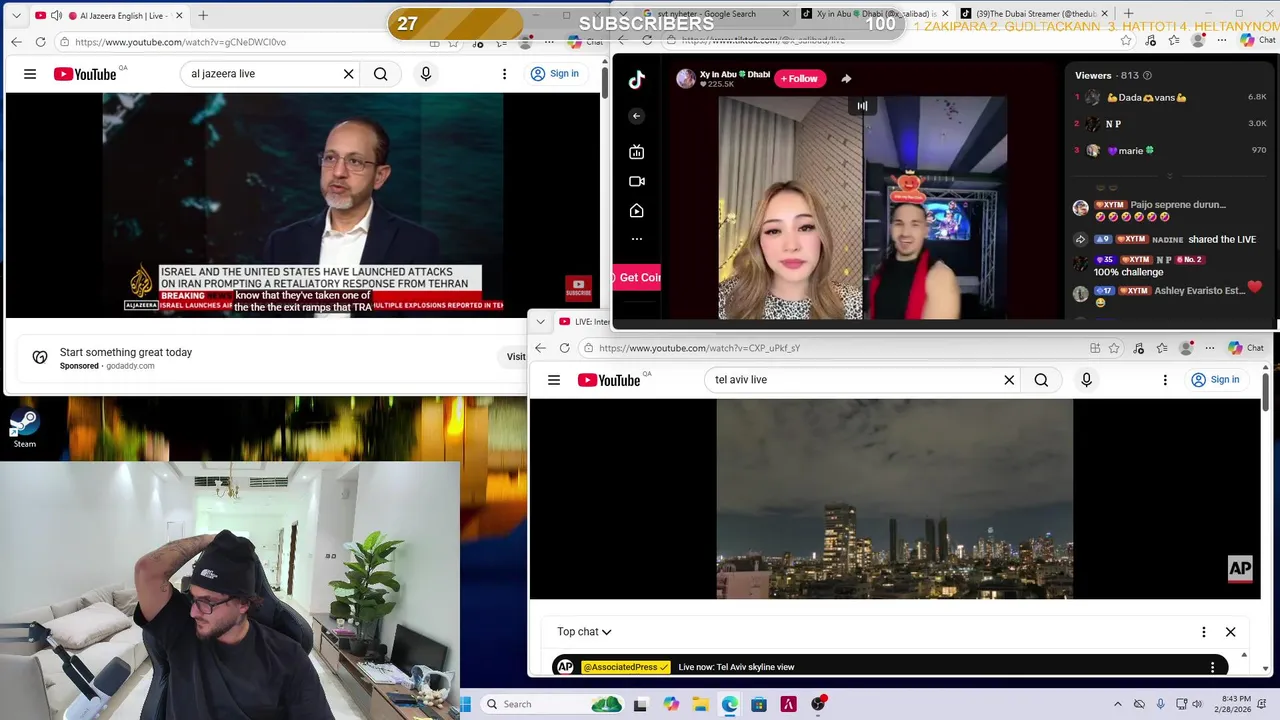Sign in to YouTube in Al Jazeera window
This screenshot has height=720, width=1280.
555,74
